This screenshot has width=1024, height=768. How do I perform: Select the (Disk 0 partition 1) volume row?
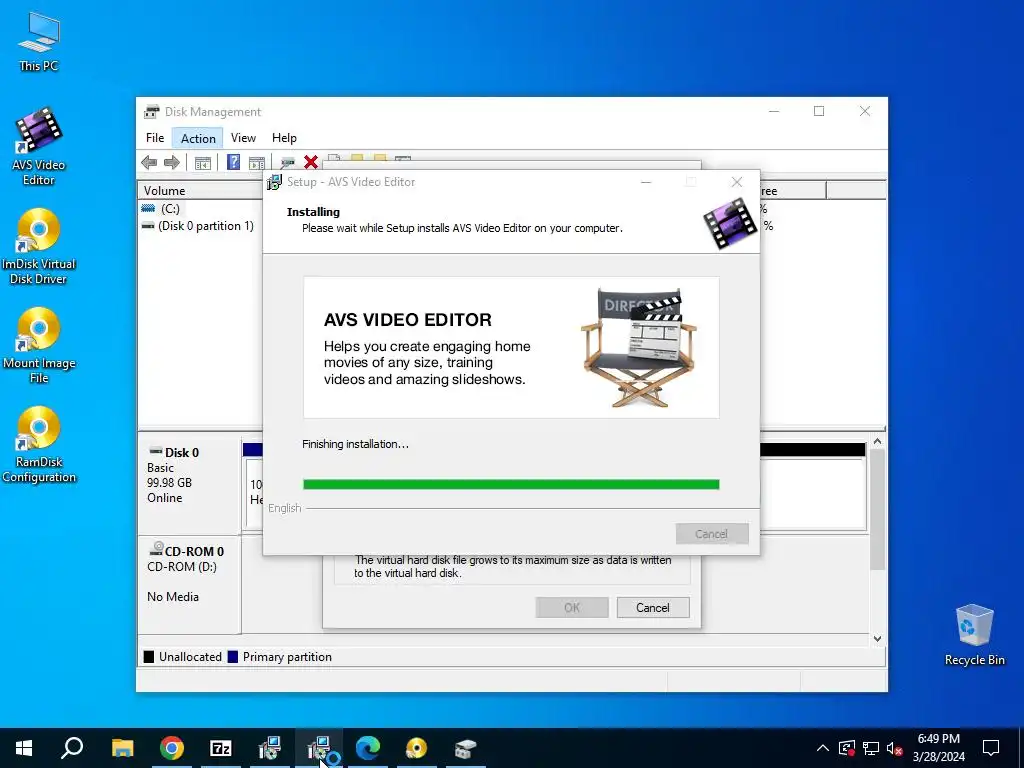click(198, 226)
